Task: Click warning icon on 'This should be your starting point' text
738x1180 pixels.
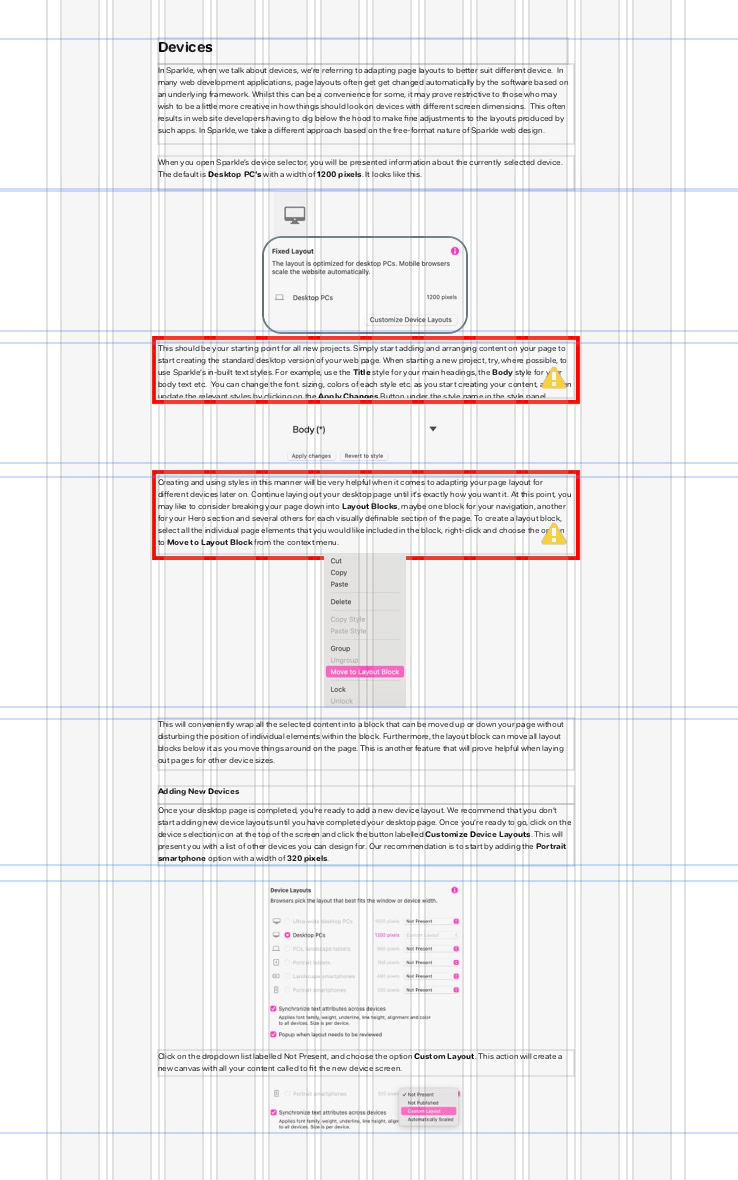Action: coord(554,378)
